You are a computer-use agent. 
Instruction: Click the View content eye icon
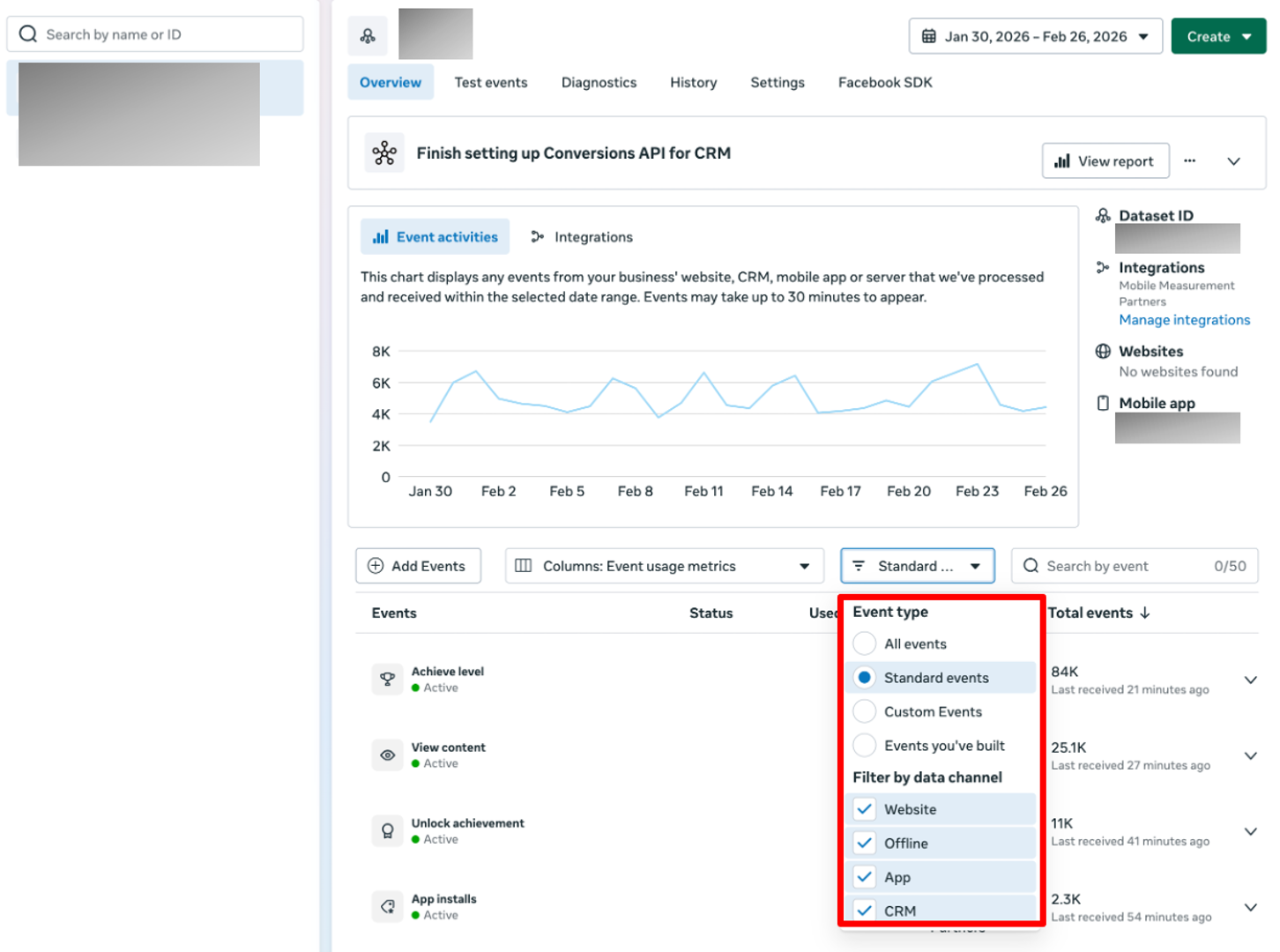(x=387, y=755)
